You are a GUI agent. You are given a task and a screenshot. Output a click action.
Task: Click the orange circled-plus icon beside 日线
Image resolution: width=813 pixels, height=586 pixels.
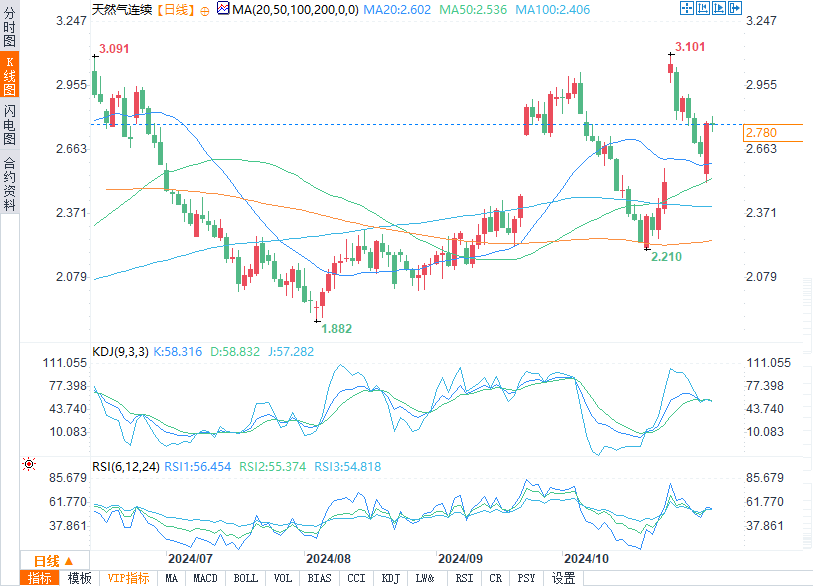coord(205,11)
